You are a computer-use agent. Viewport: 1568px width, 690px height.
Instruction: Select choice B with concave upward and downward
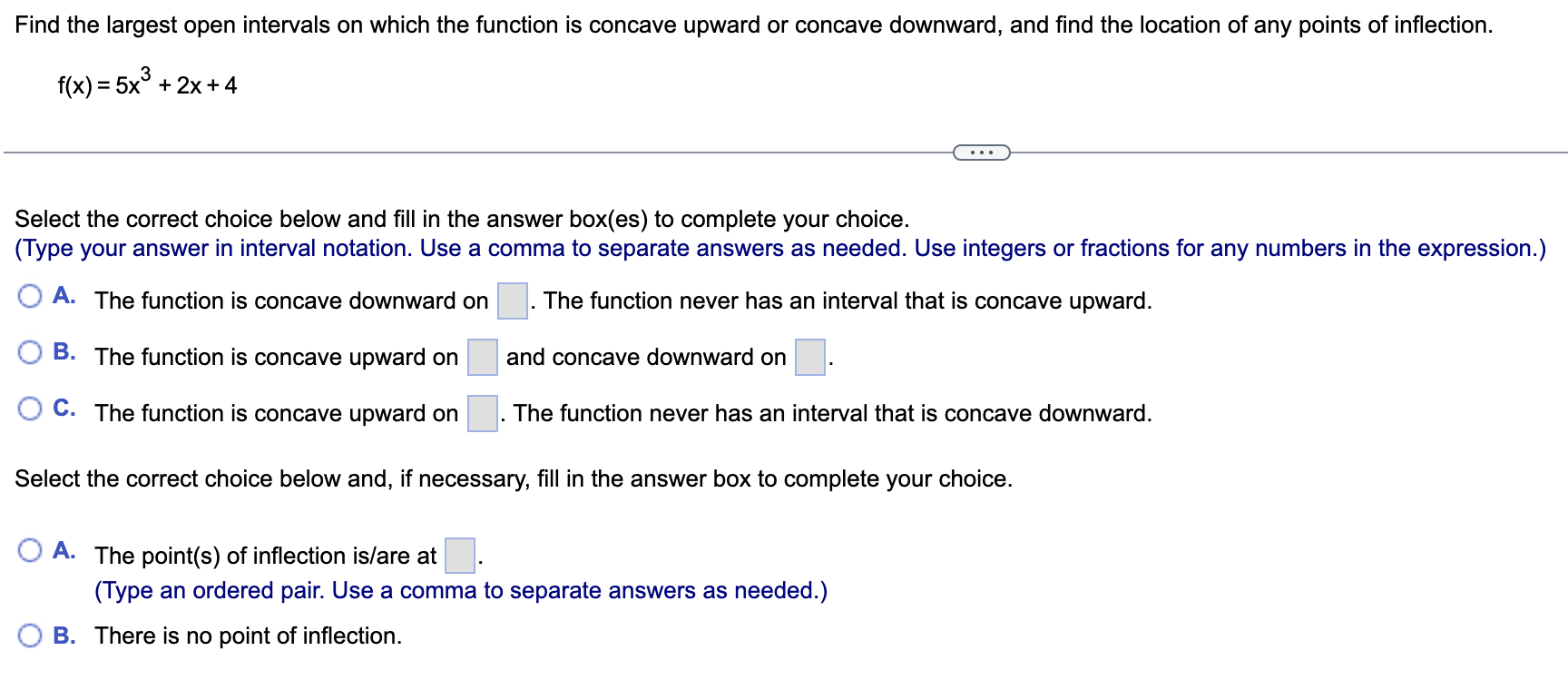31,350
